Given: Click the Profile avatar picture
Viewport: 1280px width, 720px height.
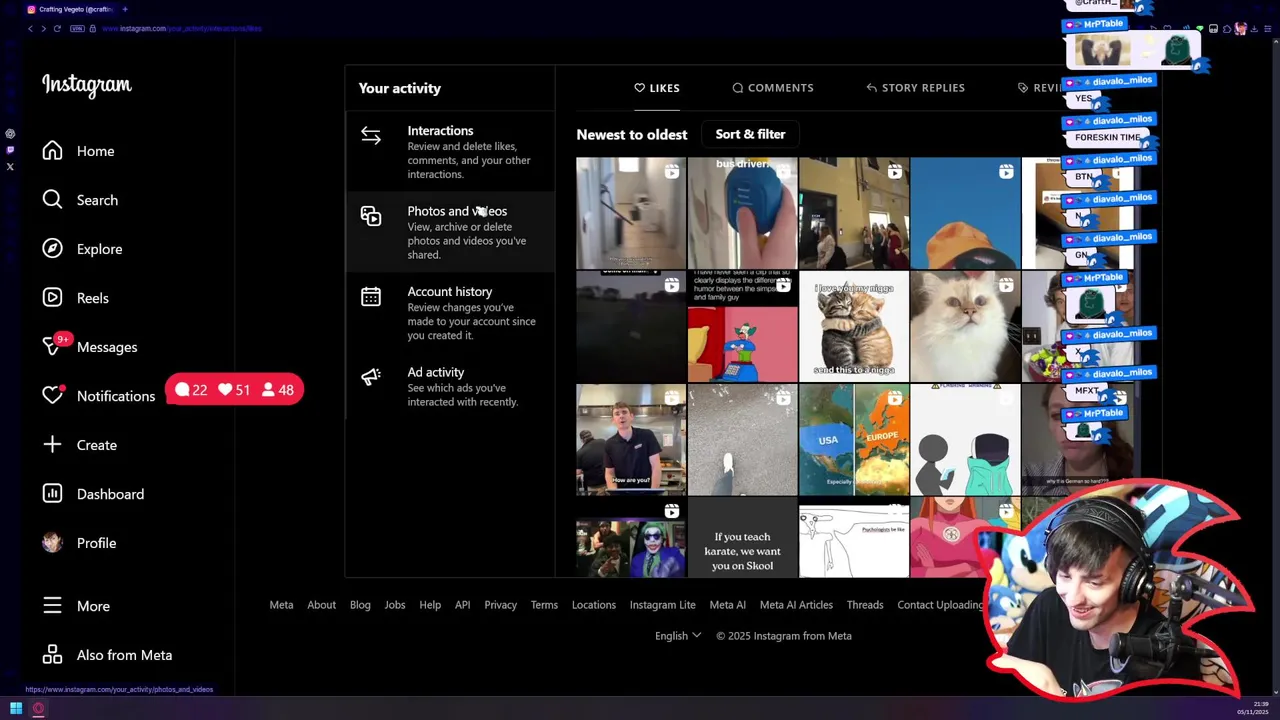Looking at the screenshot, I should 52,543.
